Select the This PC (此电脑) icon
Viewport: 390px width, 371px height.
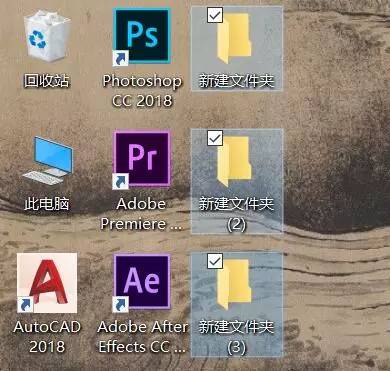point(48,160)
